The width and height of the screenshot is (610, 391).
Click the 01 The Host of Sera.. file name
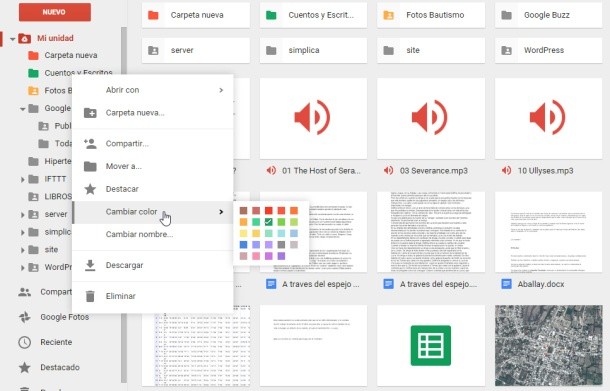[321, 171]
